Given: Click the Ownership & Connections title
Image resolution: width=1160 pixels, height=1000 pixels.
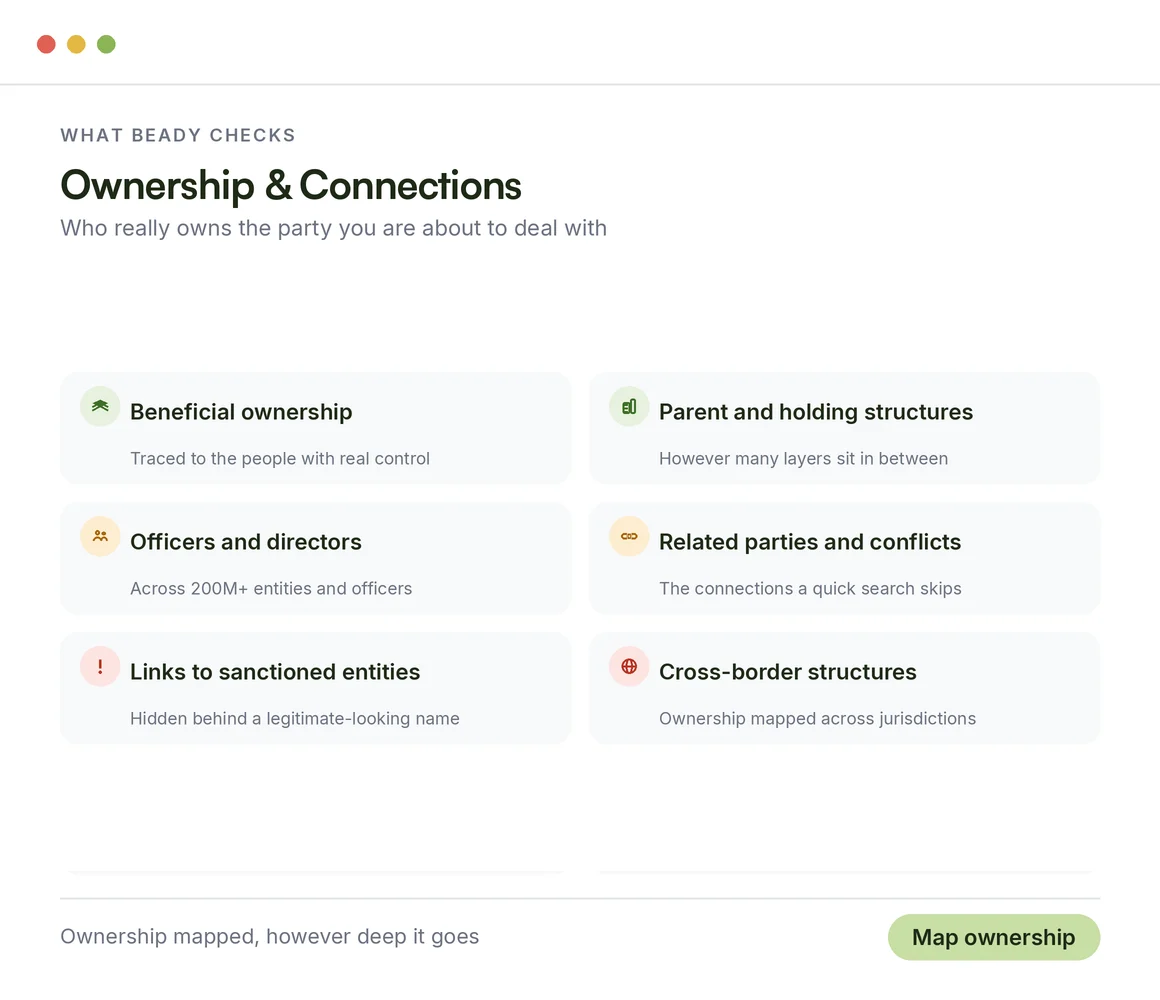Looking at the screenshot, I should click(x=291, y=185).
